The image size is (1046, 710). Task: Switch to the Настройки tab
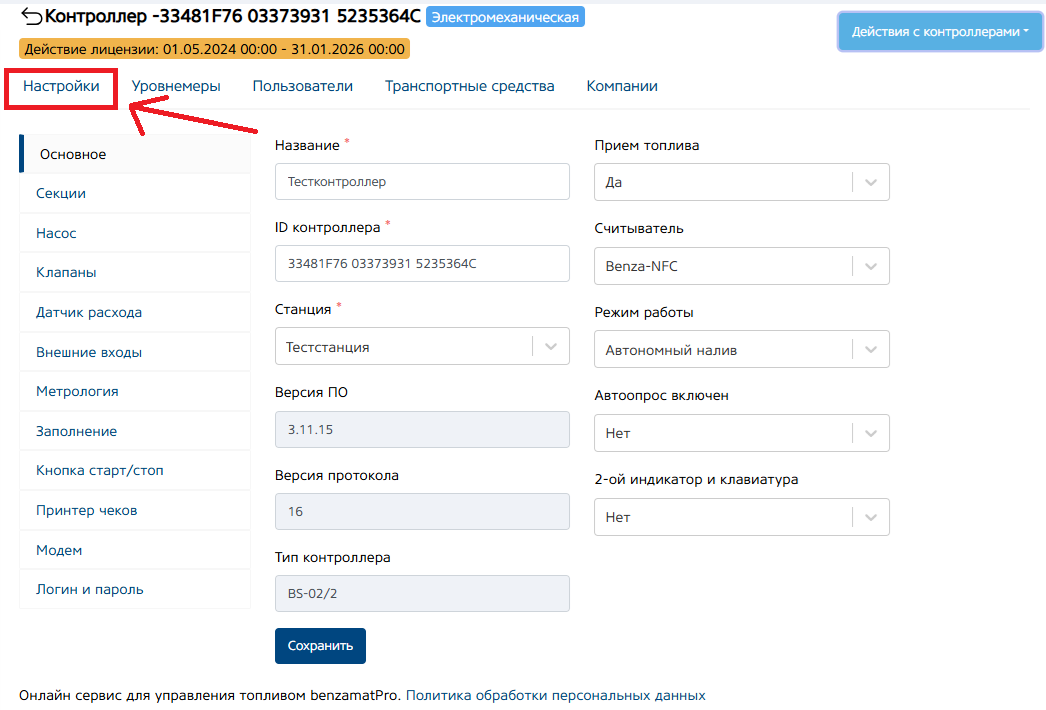(x=61, y=86)
